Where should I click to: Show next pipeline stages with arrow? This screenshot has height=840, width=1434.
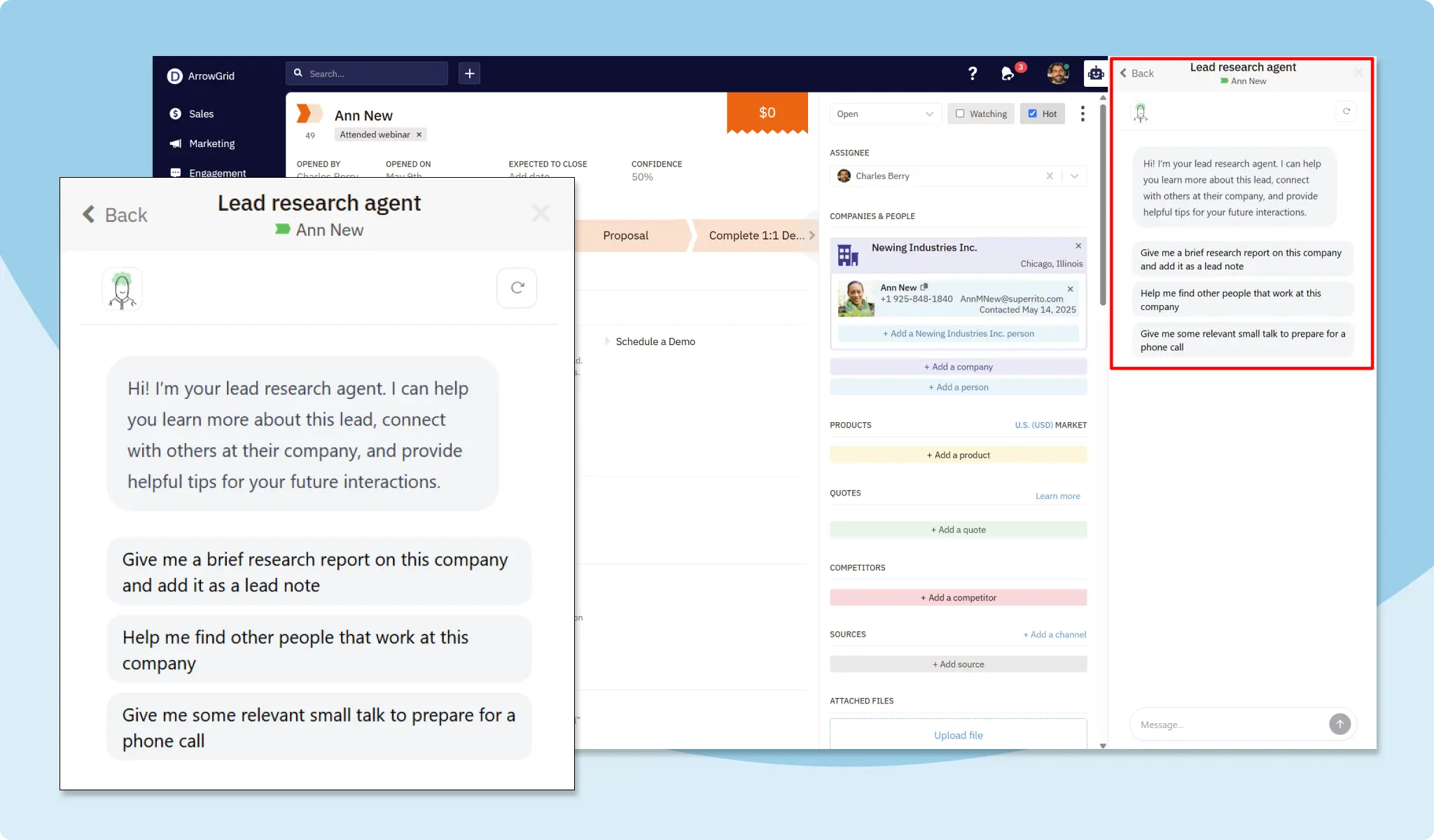[812, 235]
